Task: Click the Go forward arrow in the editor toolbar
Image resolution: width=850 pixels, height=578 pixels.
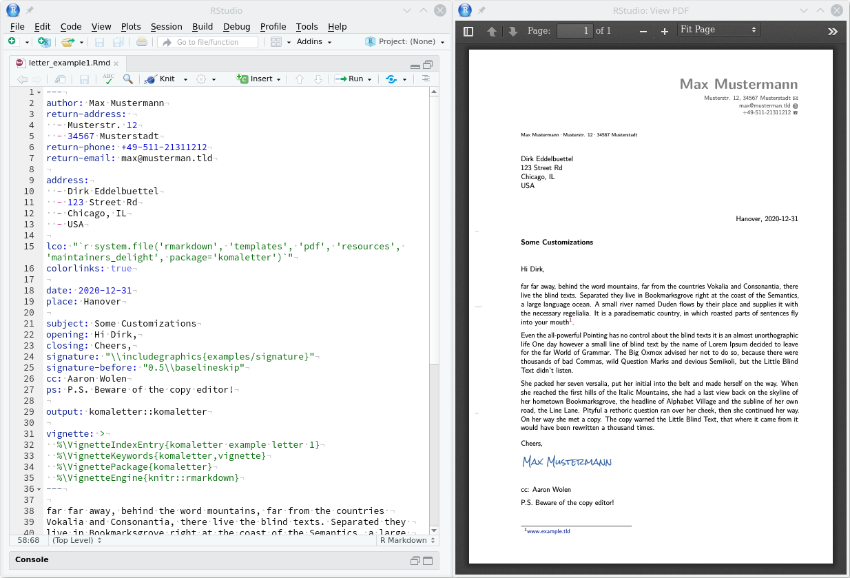Action: pyautogui.click(x=36, y=79)
